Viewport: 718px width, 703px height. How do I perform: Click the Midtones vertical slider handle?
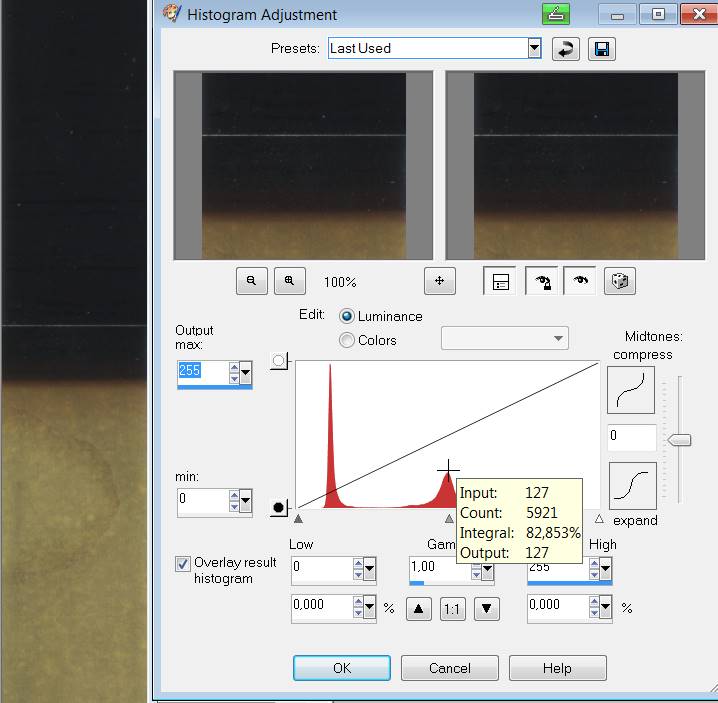pos(680,440)
